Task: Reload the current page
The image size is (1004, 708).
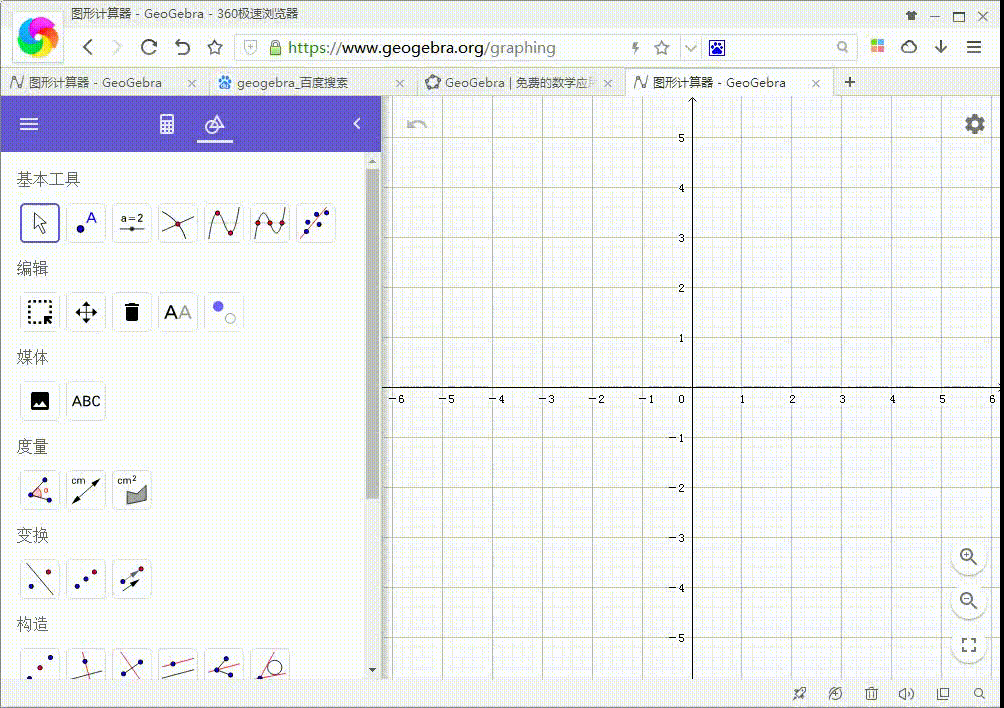Action: click(x=149, y=47)
